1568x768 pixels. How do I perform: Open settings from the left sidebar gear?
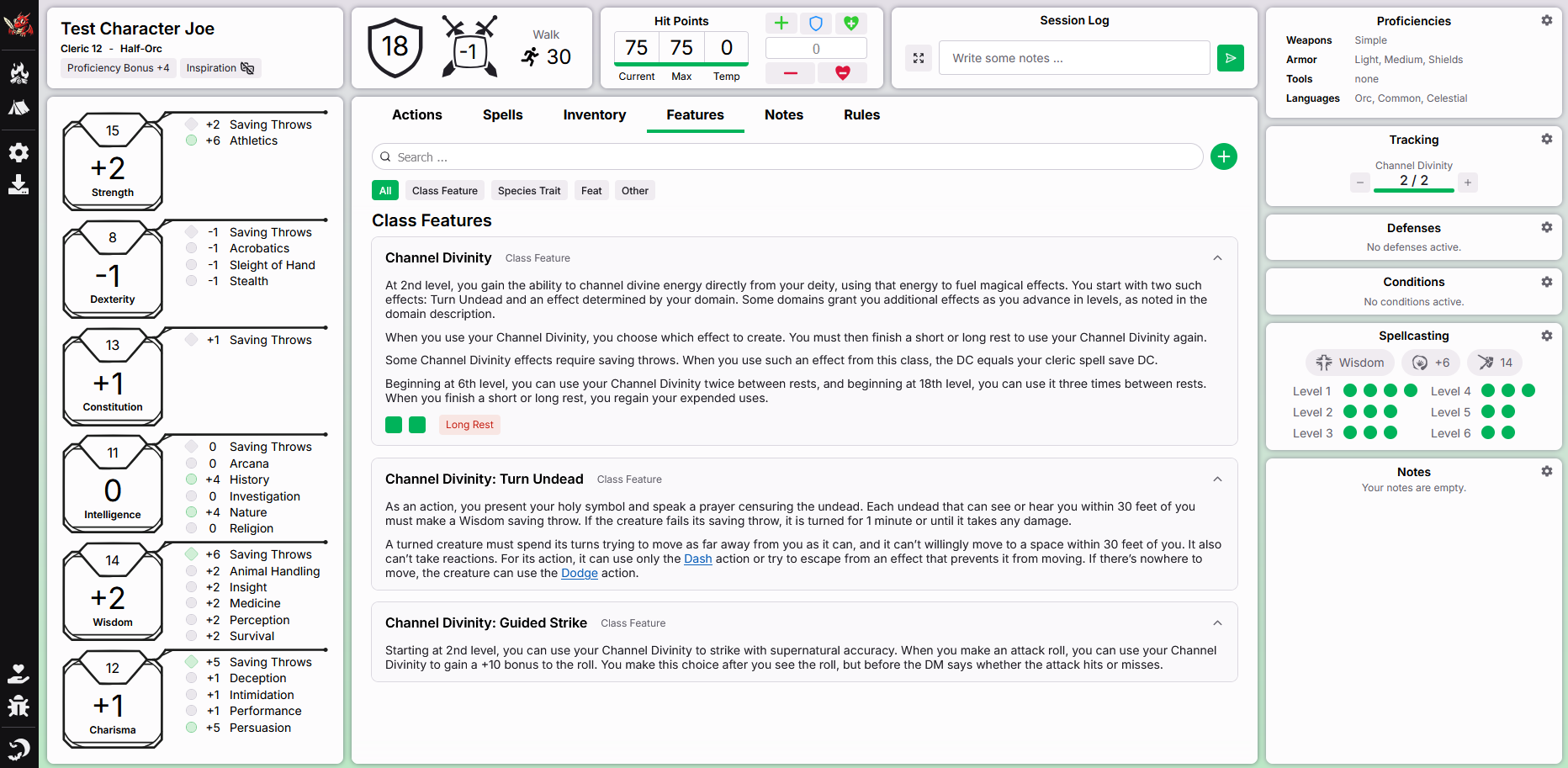tap(19, 152)
